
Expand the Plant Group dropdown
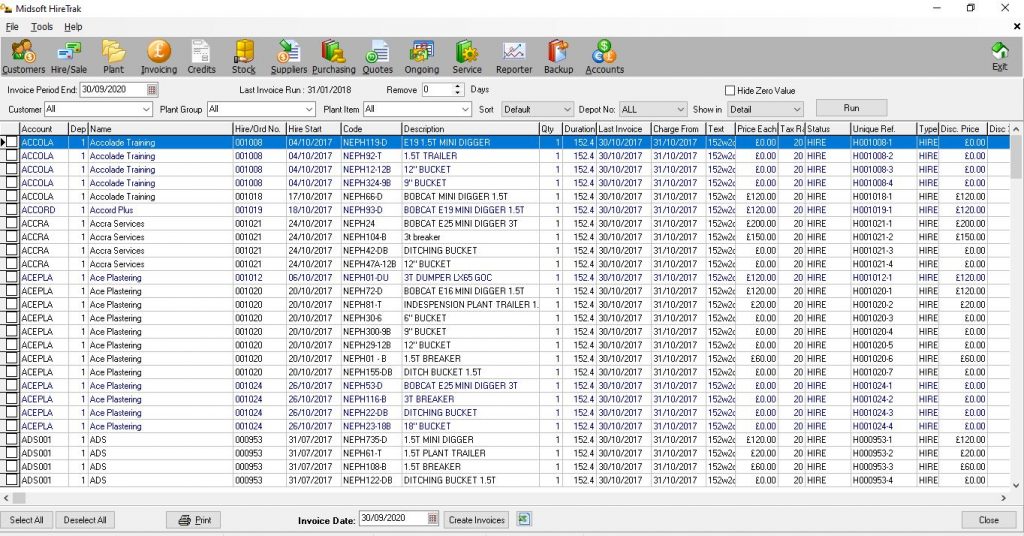click(309, 109)
